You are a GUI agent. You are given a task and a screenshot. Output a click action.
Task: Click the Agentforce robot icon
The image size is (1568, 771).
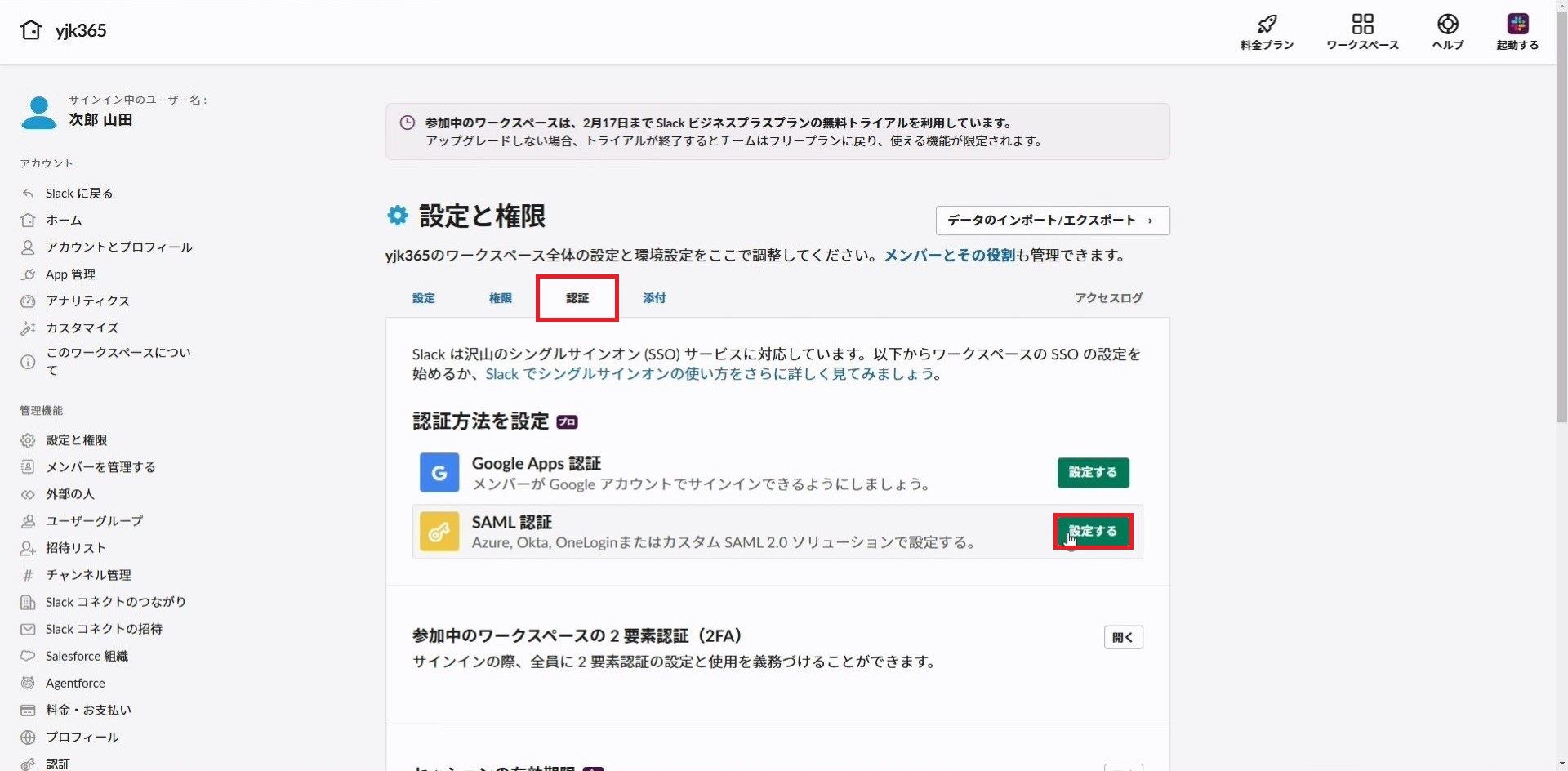[x=28, y=683]
